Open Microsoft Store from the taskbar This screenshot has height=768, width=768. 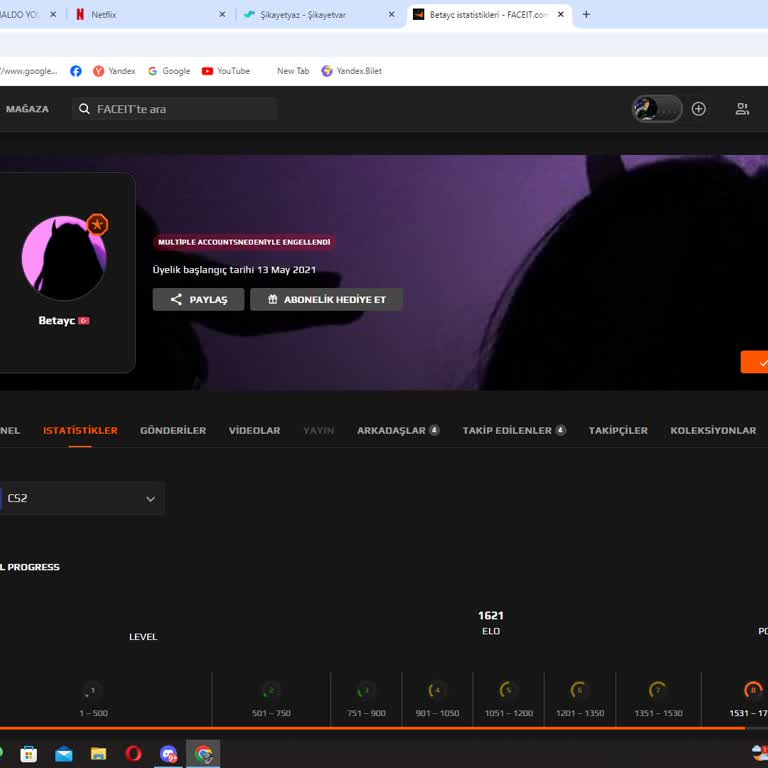pos(28,754)
